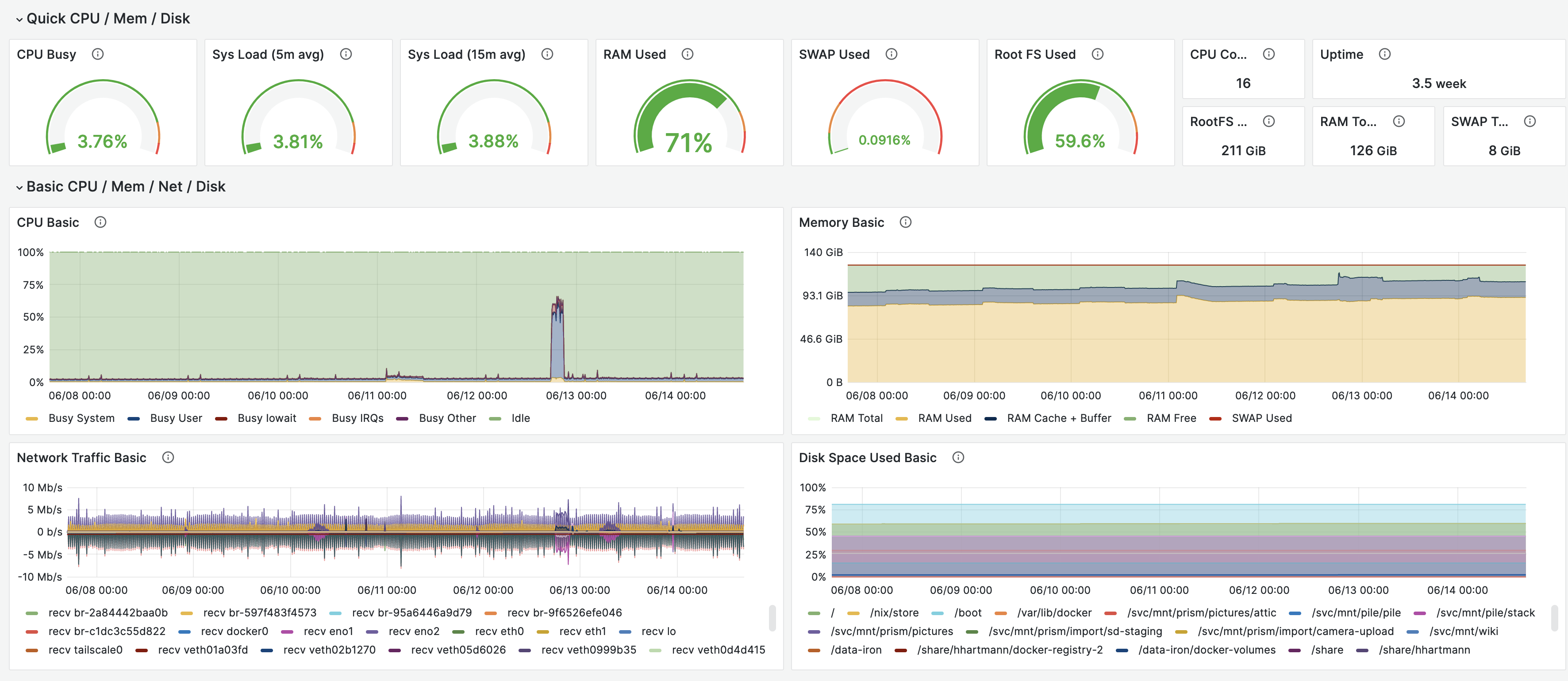Open info icon beside Memory Basic title

(x=906, y=222)
